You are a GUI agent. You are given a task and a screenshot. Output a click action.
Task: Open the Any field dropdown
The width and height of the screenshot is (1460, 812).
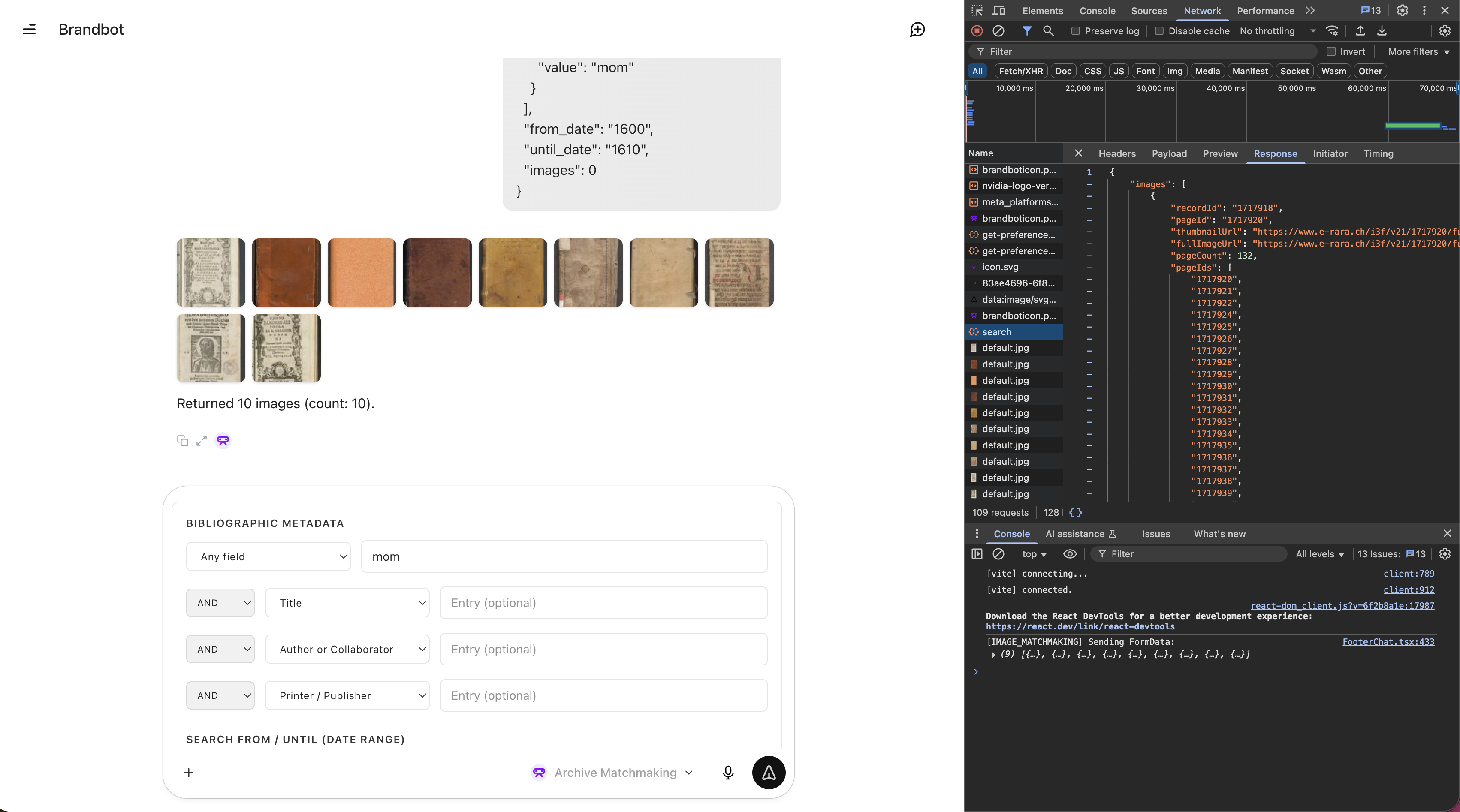(268, 556)
